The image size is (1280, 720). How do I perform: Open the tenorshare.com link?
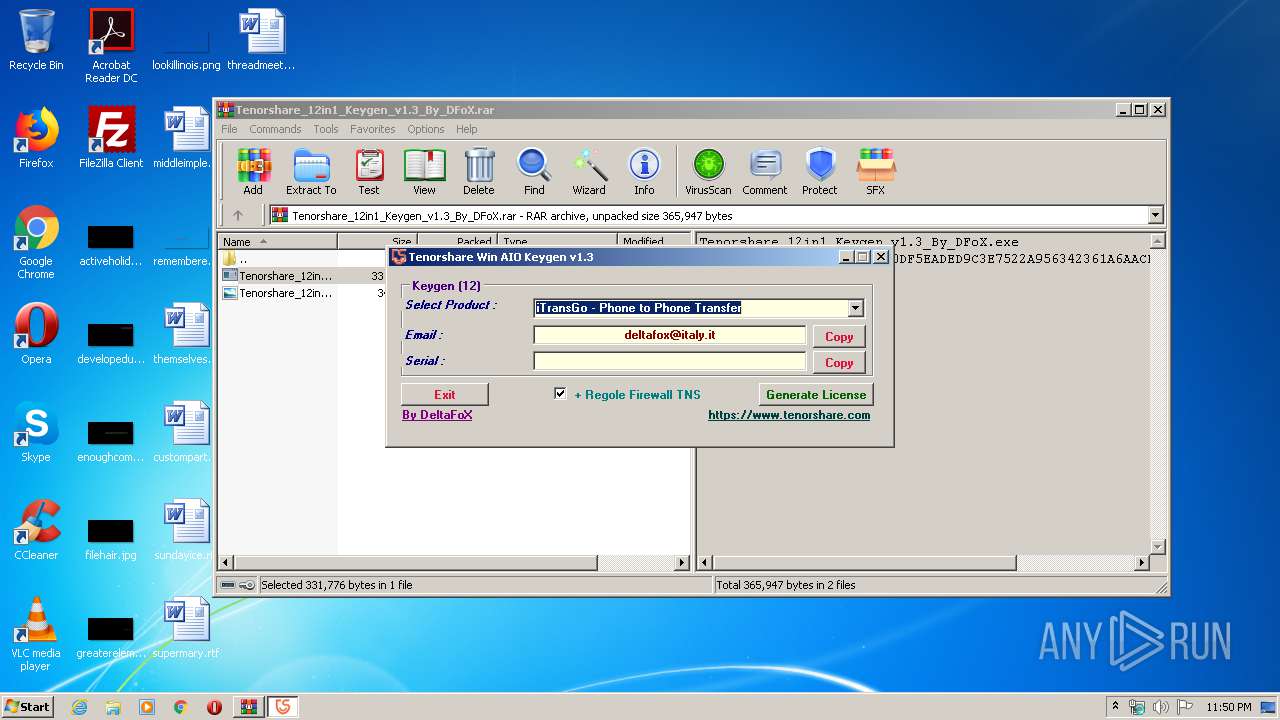789,415
